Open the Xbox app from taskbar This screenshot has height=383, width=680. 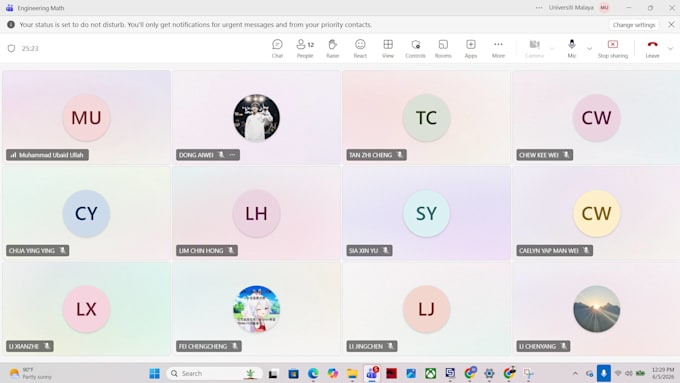click(431, 373)
